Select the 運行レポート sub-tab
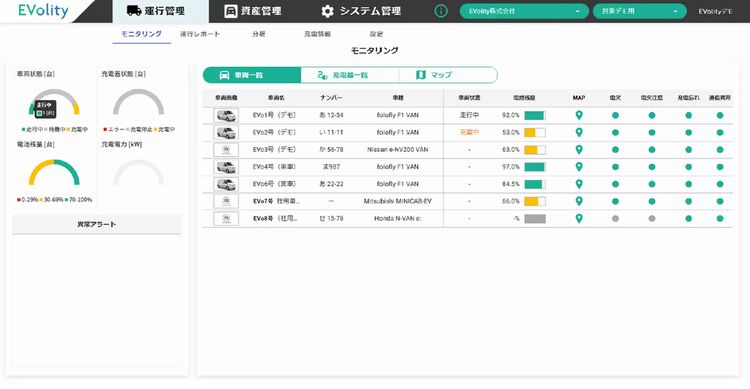750x389 pixels. tap(200, 34)
